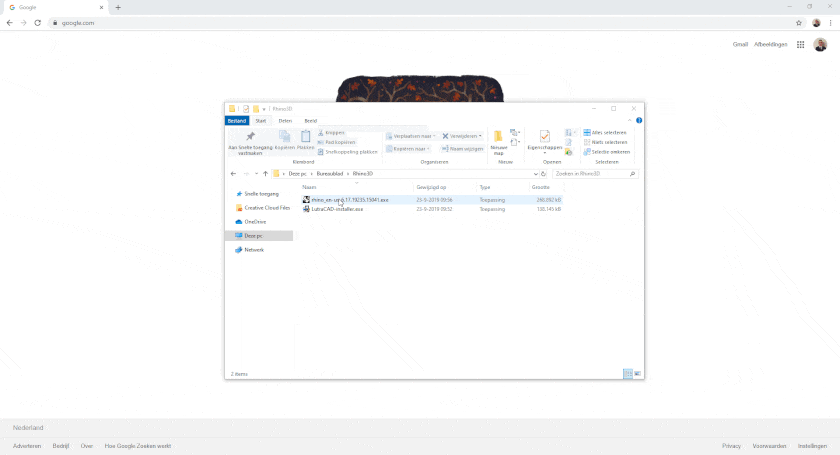Sort by the Grootte column
This screenshot has height=455, width=840.
[541, 187]
